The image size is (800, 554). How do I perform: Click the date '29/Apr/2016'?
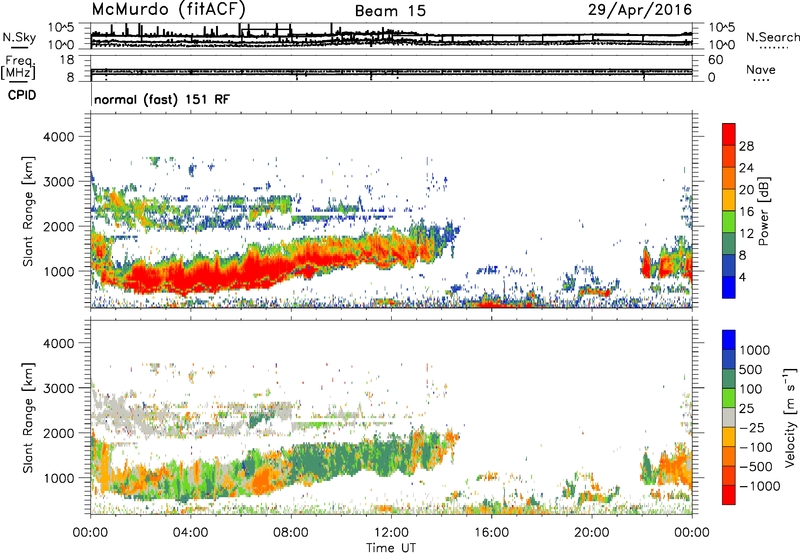click(640, 10)
